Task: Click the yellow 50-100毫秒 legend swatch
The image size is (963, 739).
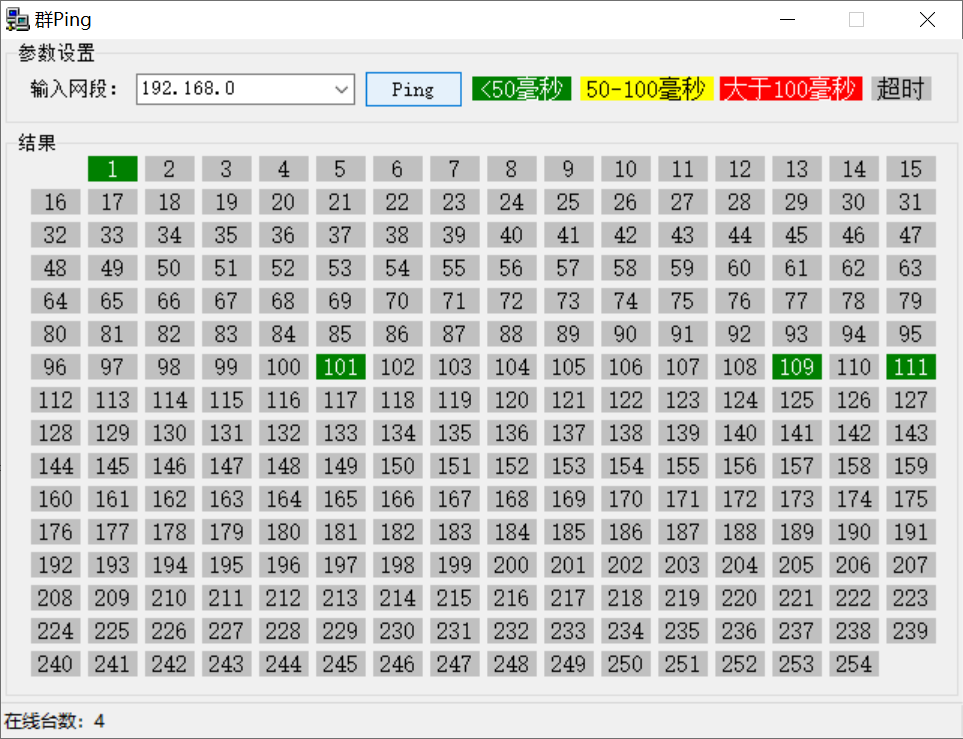Action: [646, 89]
